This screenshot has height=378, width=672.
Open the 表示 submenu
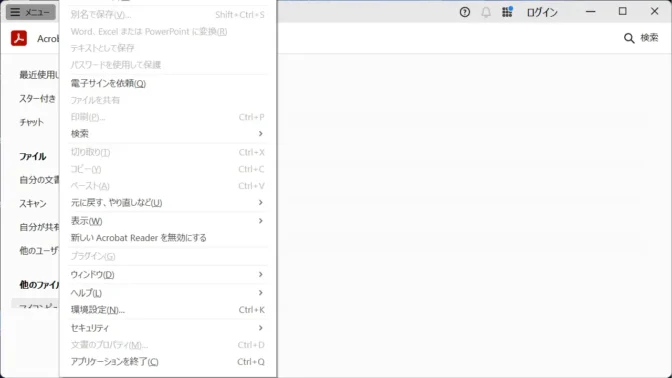(x=168, y=221)
